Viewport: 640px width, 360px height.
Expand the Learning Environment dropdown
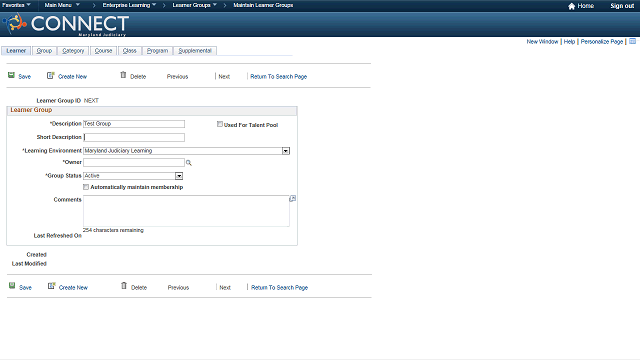[286, 151]
